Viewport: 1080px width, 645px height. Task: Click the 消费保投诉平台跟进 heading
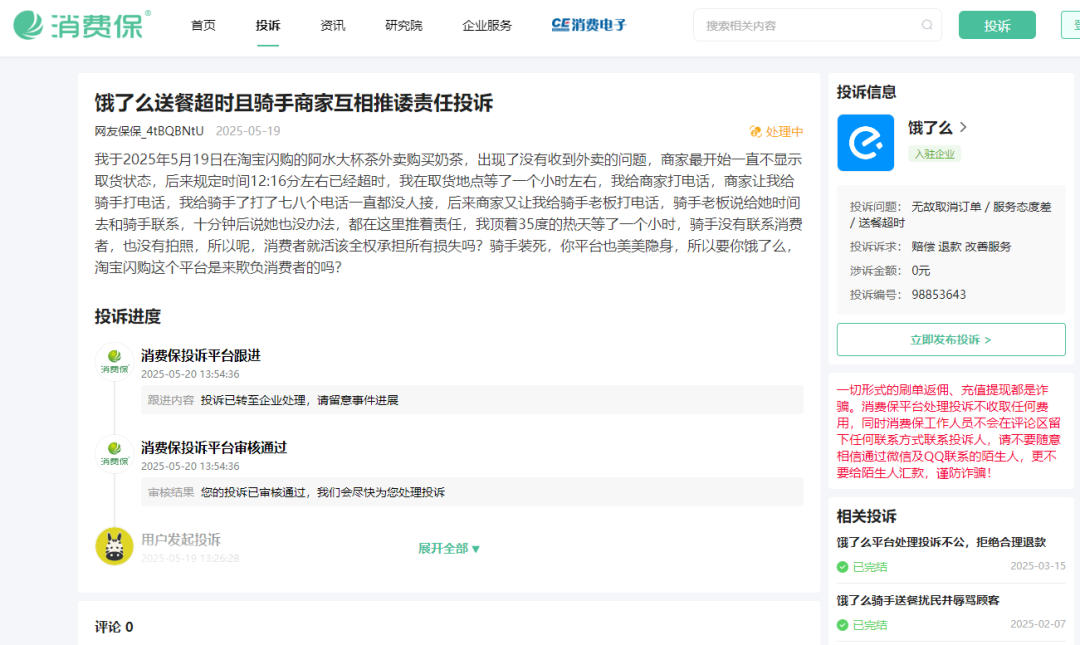click(x=201, y=356)
